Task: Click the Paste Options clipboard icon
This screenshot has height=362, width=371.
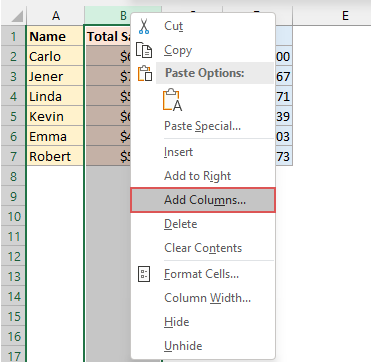Action: tap(145, 73)
